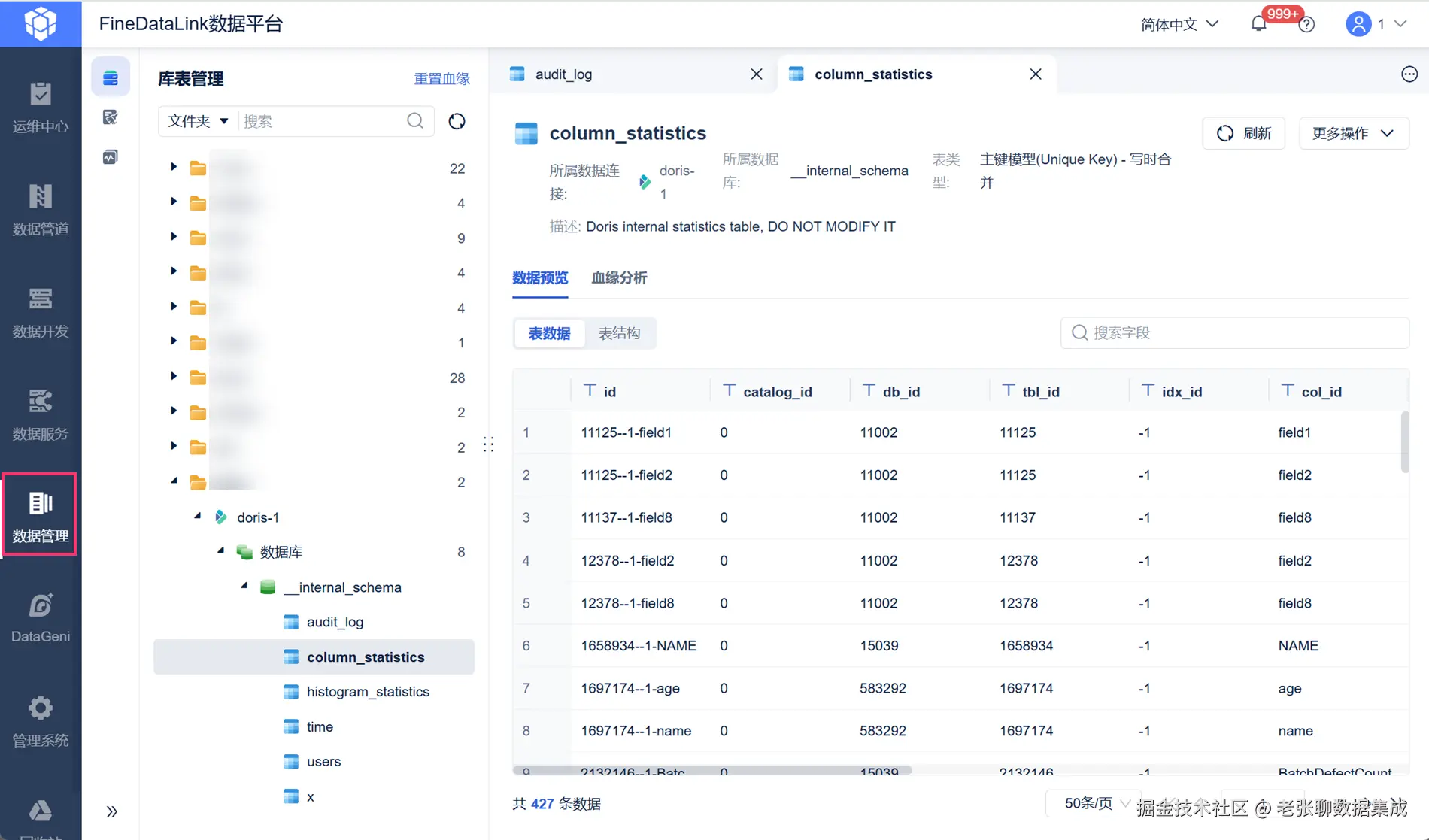Open the DataGeni sidebar section

pyautogui.click(x=41, y=618)
